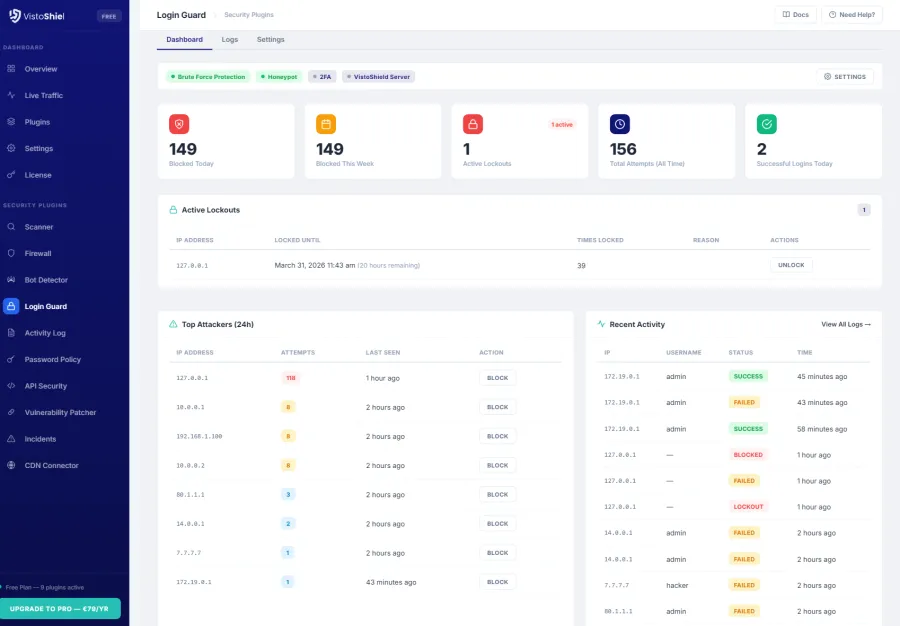
Task: Click the VistoShield logo icon
Action: coord(13,15)
